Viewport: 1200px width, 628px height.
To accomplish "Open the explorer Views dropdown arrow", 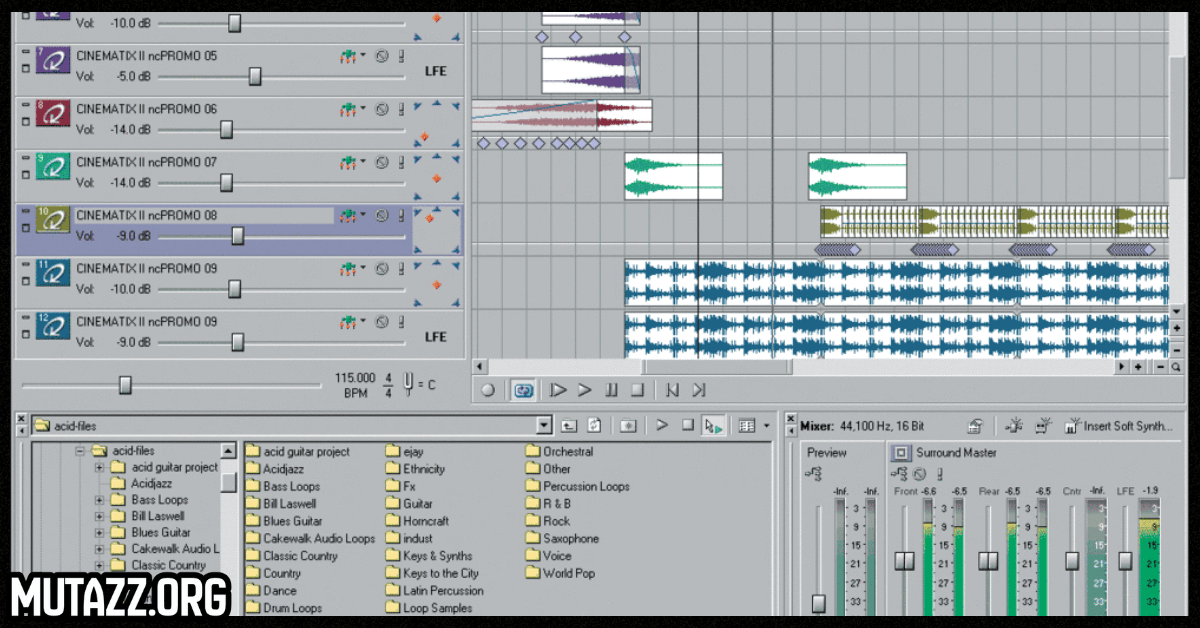I will 766,426.
